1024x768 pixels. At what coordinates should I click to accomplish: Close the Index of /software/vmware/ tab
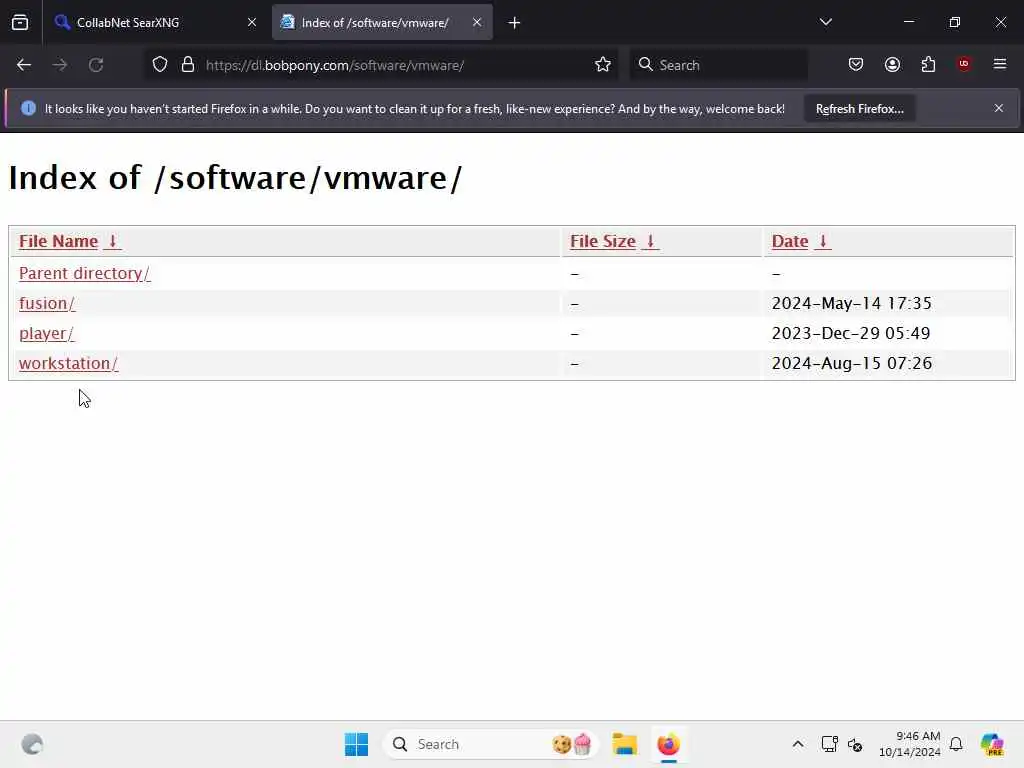477,22
